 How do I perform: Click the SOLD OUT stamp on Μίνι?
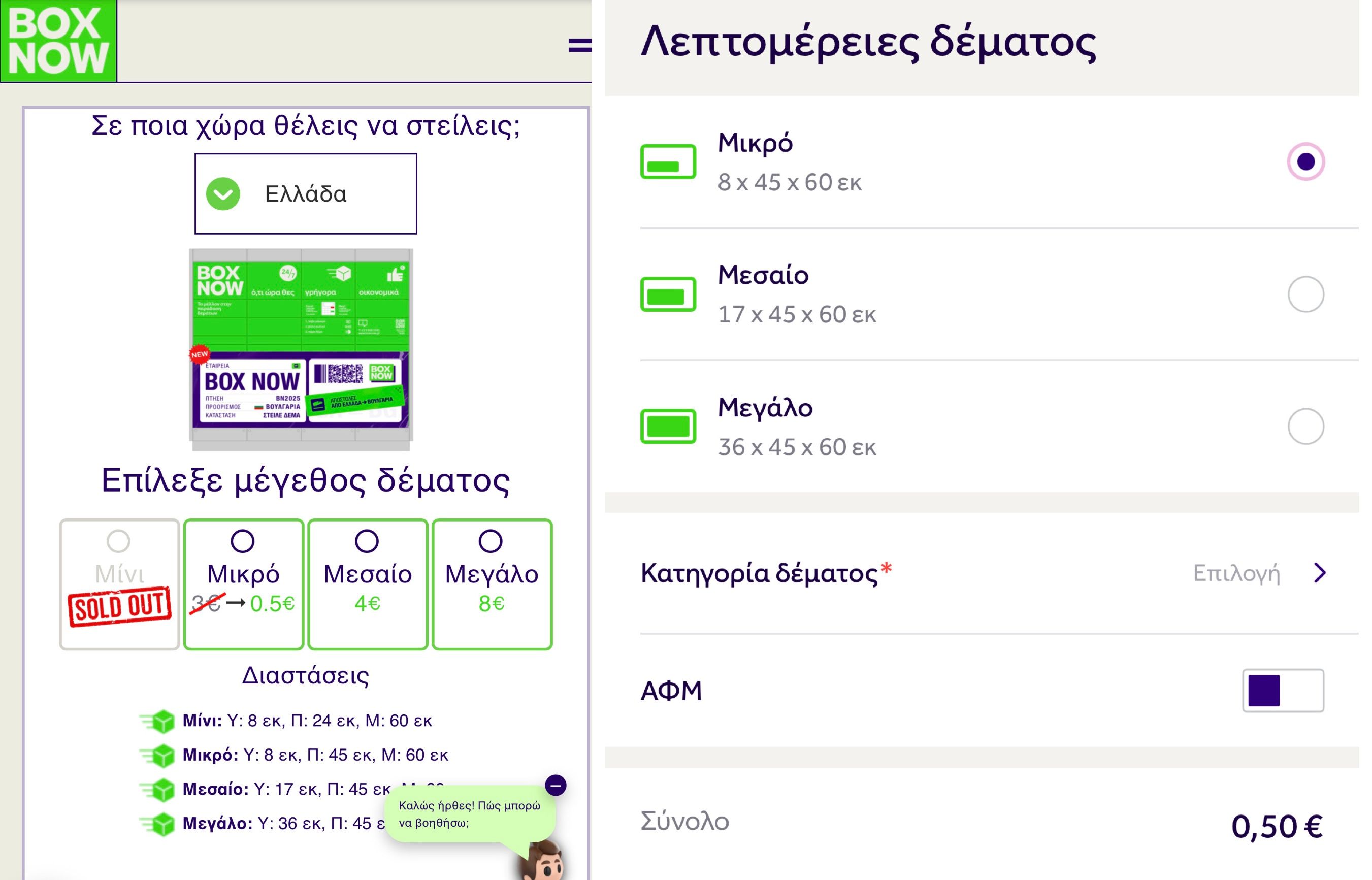tap(119, 606)
